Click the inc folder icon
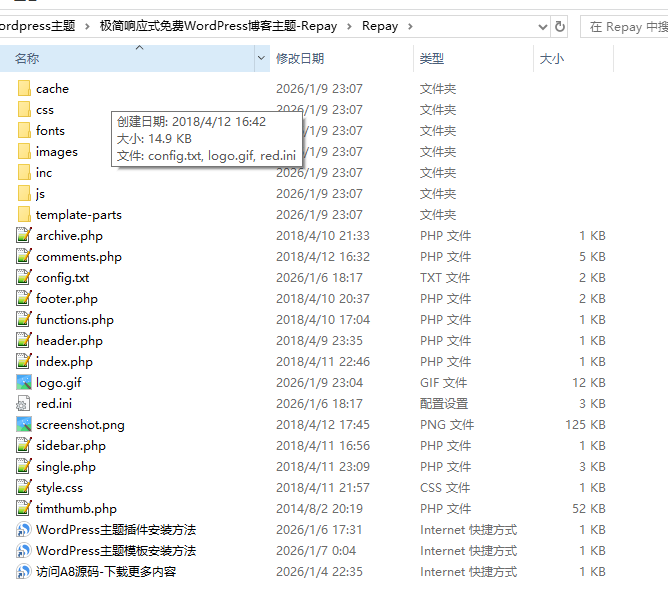Screen dimensions: 668x604 tap(24, 173)
